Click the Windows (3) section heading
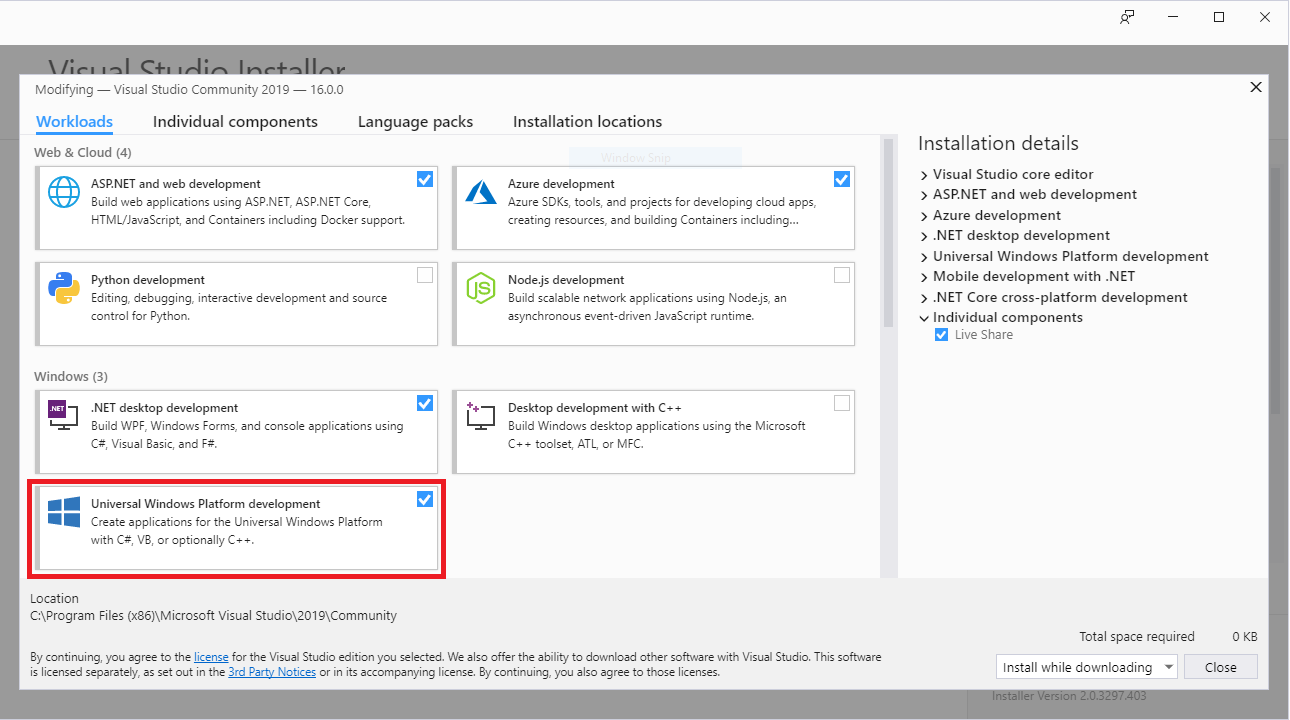This screenshot has height=720, width=1290. point(71,376)
